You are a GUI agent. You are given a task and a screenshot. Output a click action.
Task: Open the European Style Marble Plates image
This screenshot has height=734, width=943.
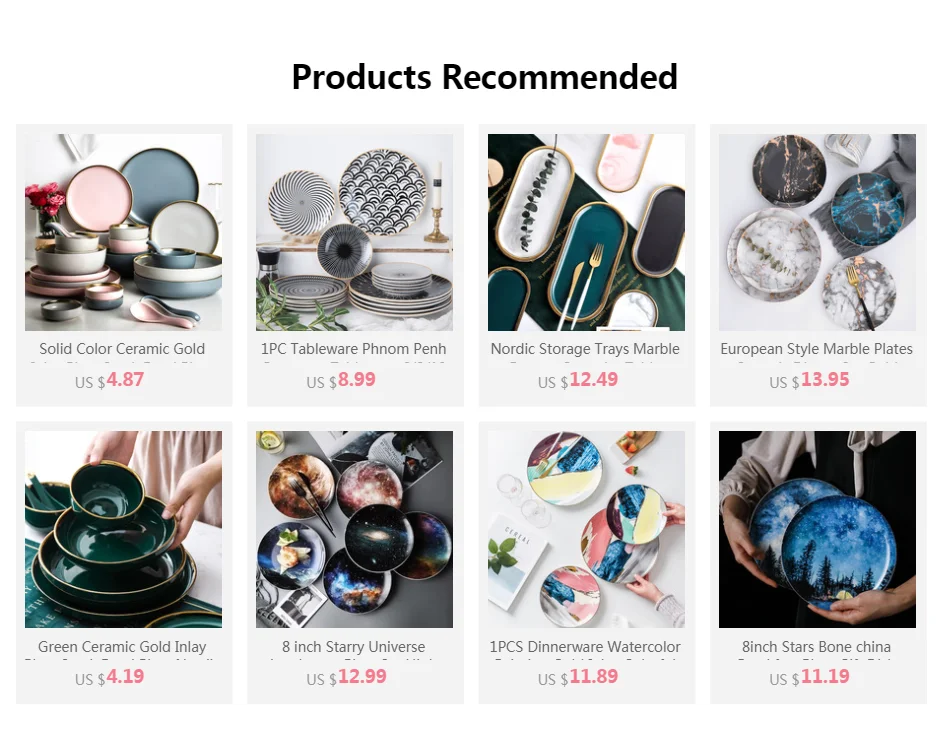click(817, 232)
